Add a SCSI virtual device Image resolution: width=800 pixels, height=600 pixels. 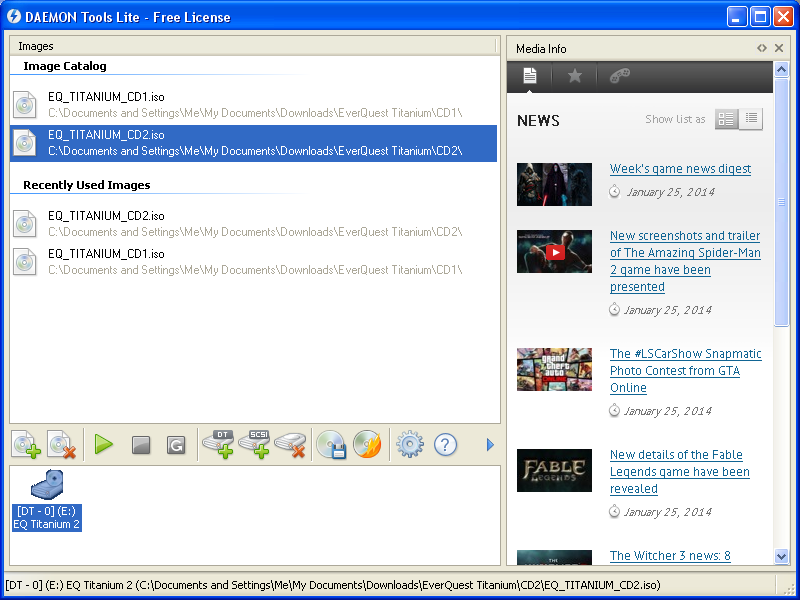(x=256, y=445)
